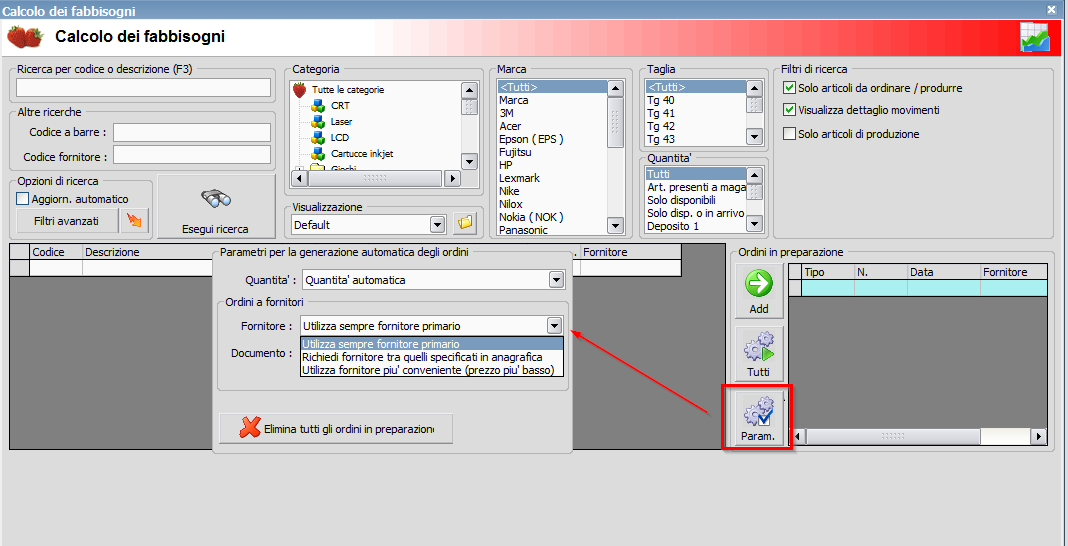Open Quantita' automatica dropdown

click(x=556, y=279)
